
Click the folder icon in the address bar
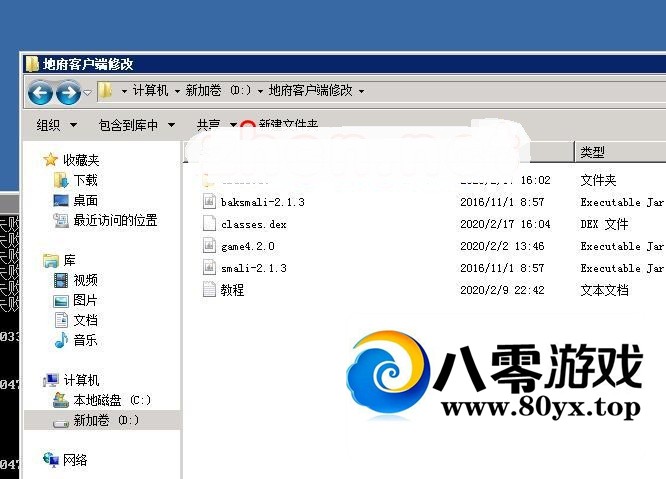(x=105, y=91)
